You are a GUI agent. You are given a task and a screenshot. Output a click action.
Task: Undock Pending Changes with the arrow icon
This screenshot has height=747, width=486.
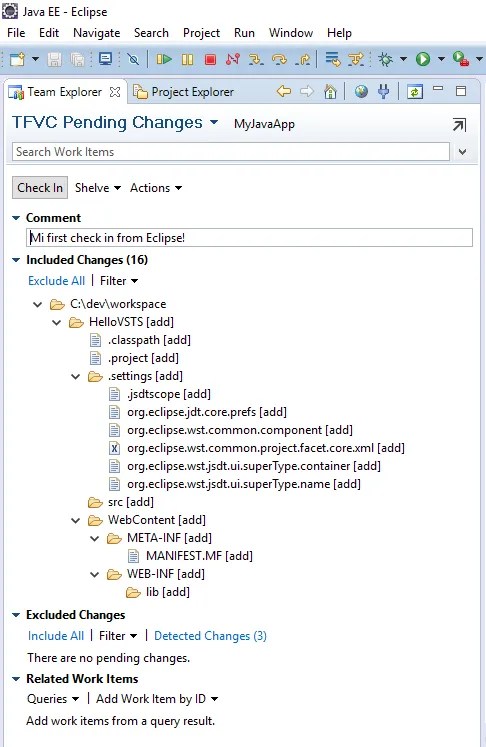point(459,125)
